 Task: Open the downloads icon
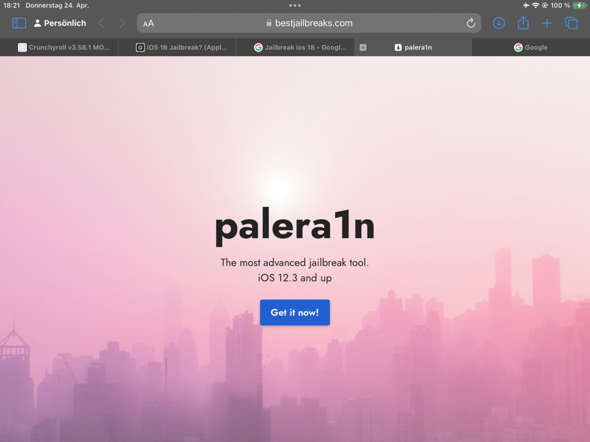click(499, 23)
